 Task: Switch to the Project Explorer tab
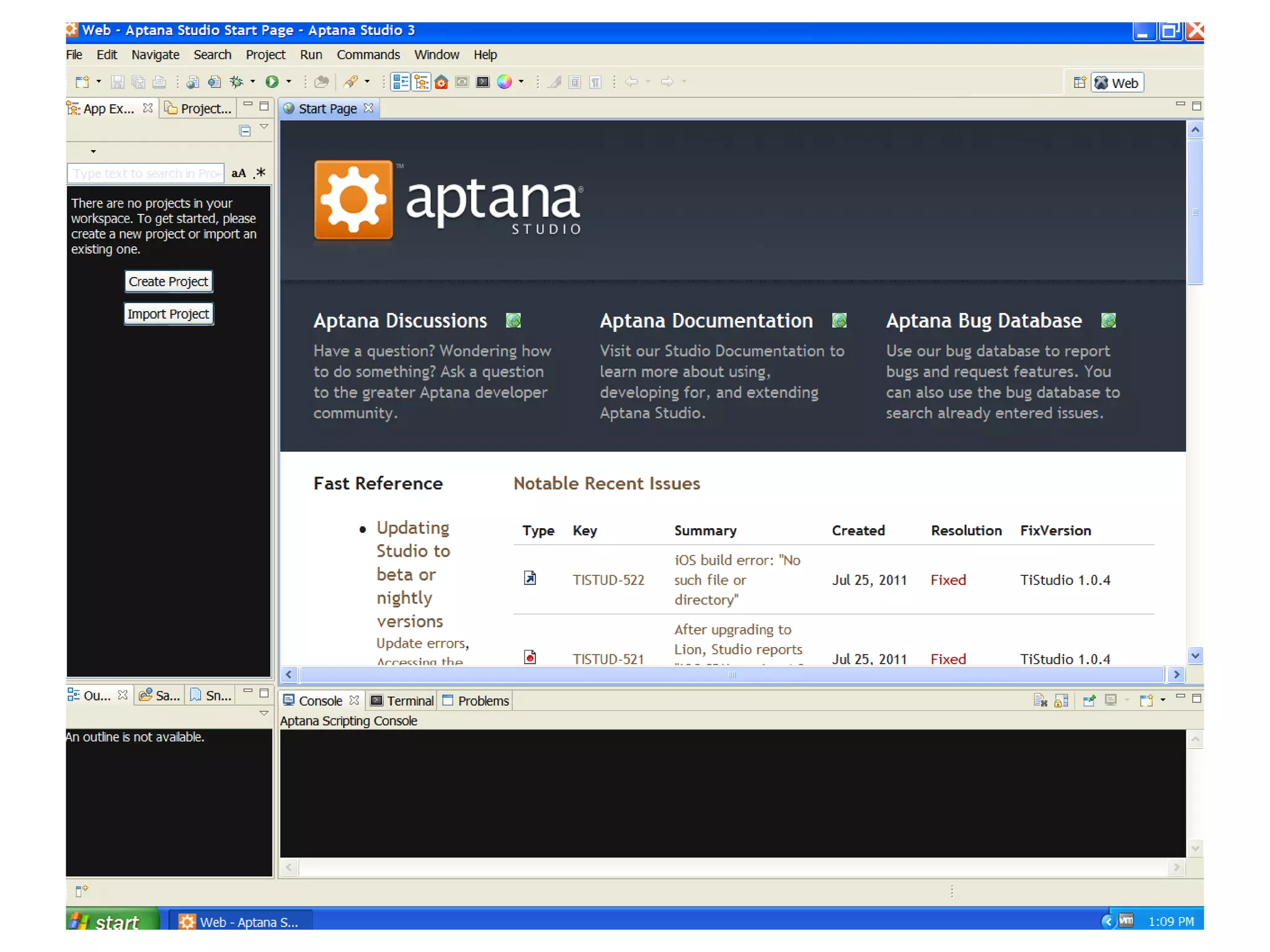[198, 108]
